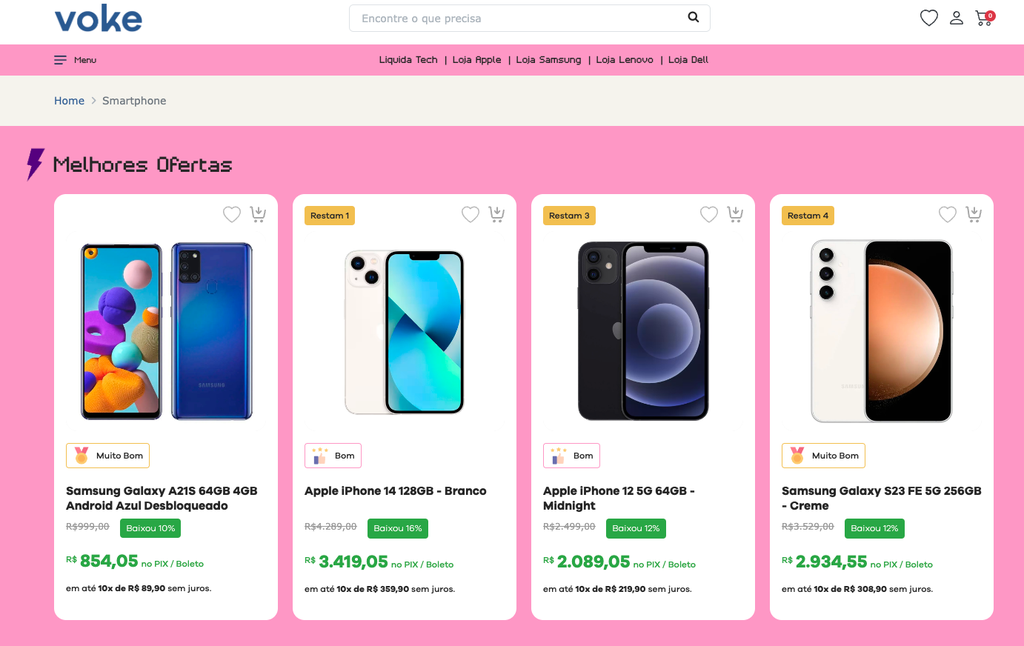Click the search magnifier icon
The image size is (1024, 646).
(693, 18)
